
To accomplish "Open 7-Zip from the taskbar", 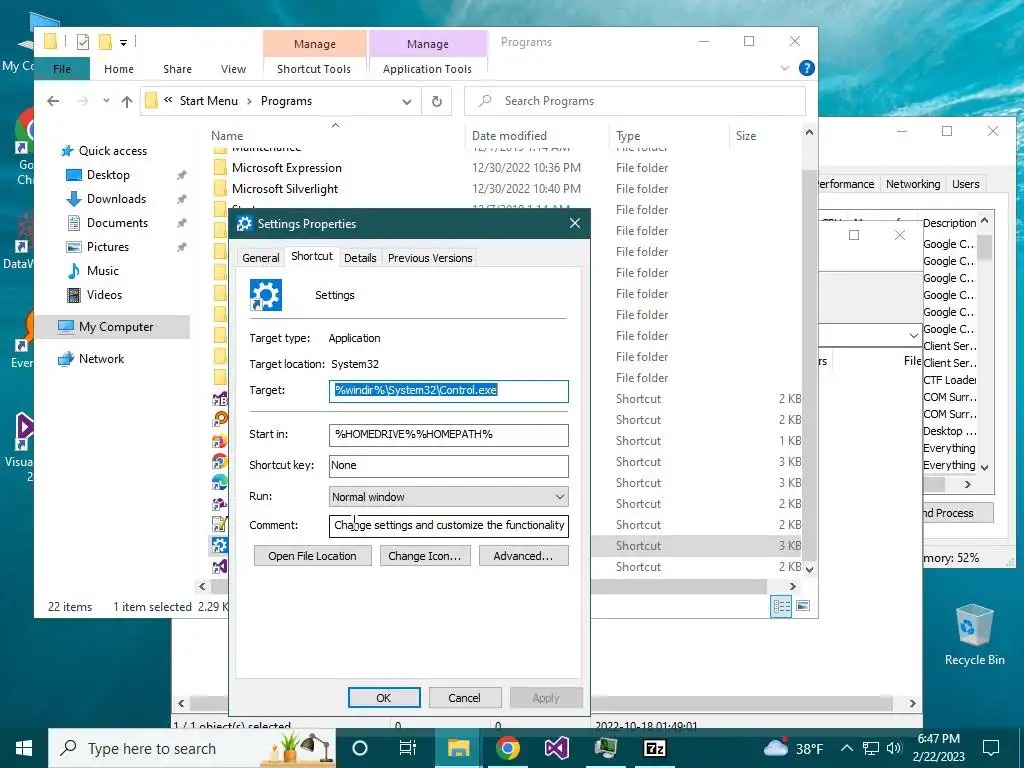I will (x=654, y=748).
